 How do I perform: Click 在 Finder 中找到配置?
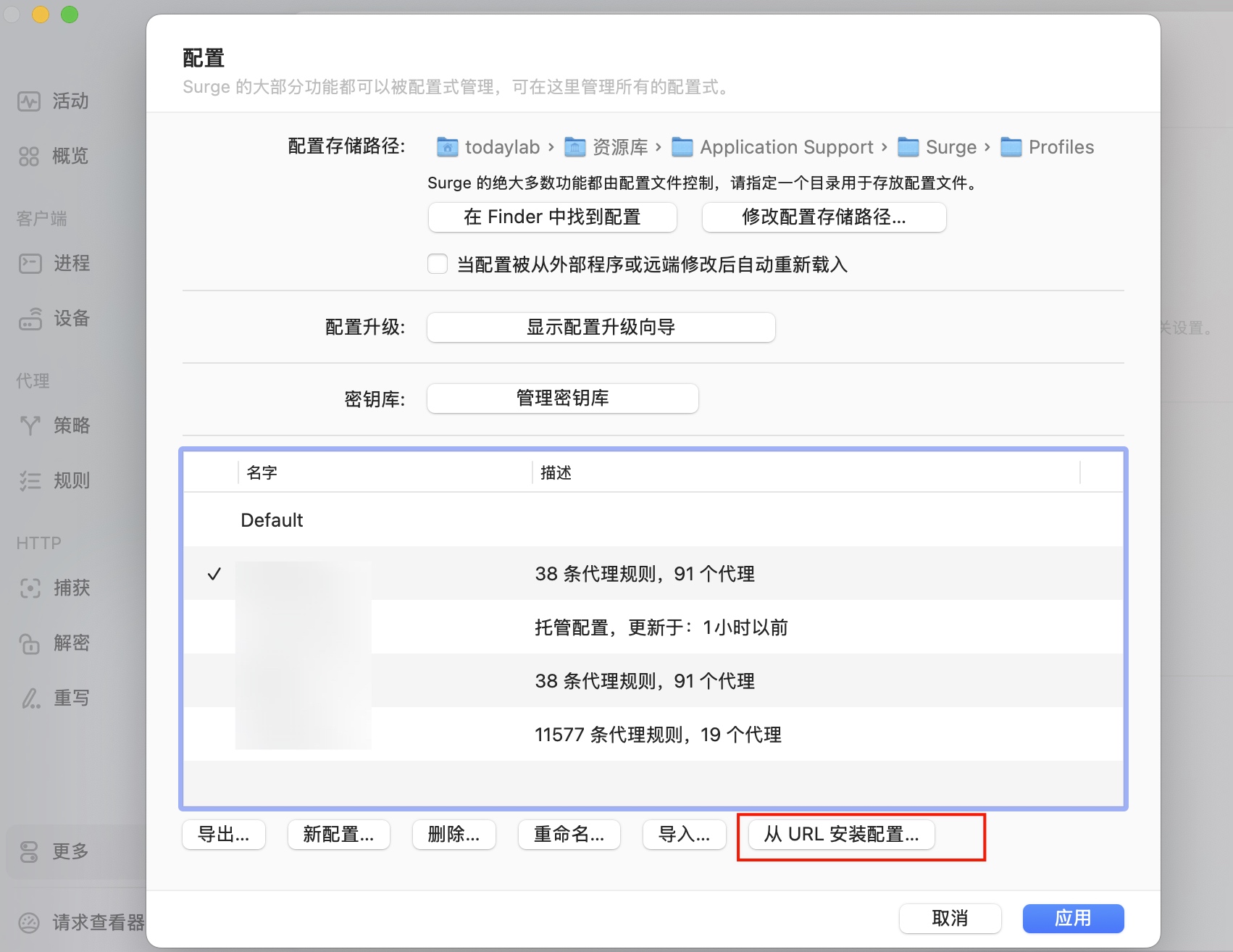(552, 217)
